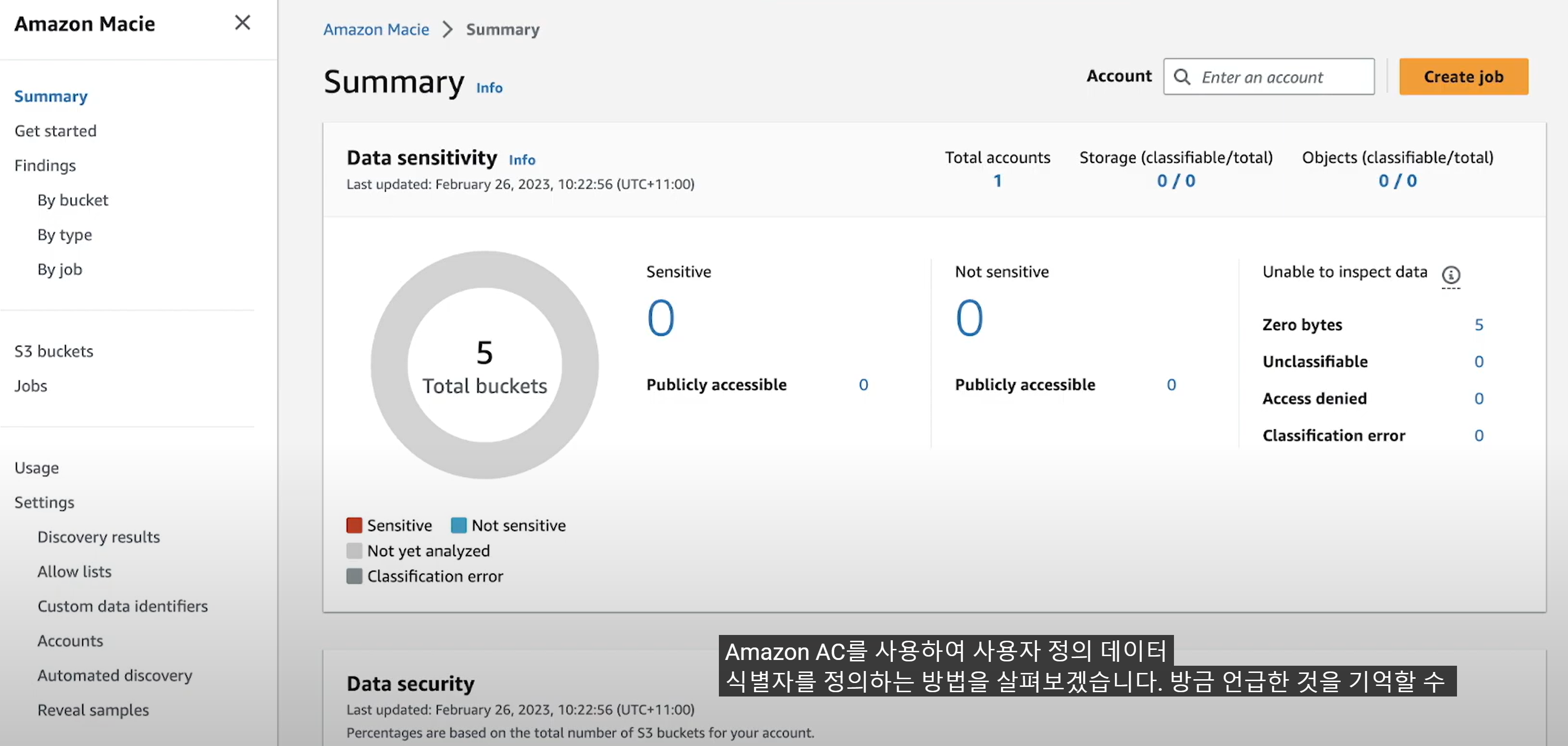Open Automated discovery settings
Image resolution: width=1568 pixels, height=746 pixels.
[114, 675]
